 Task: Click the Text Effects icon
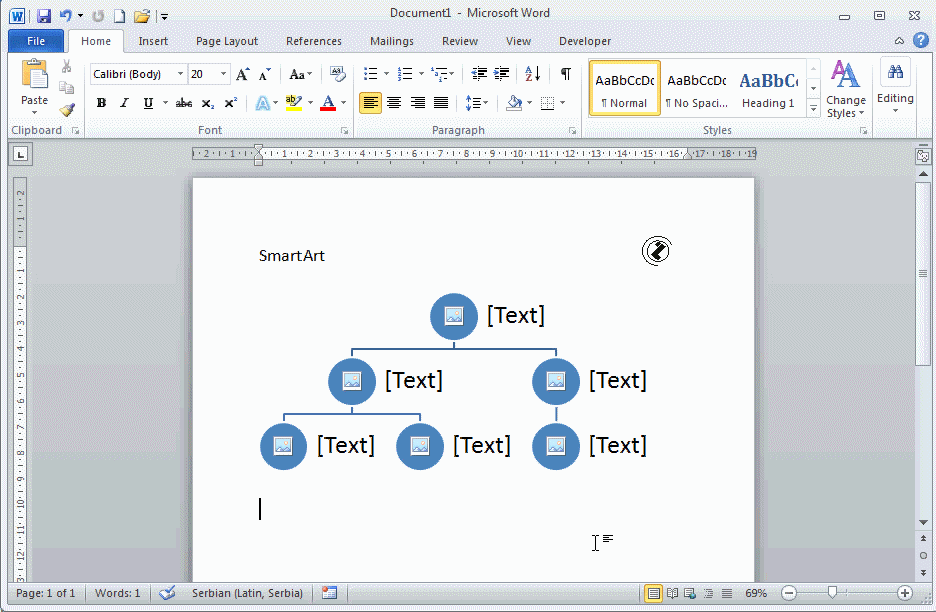click(262, 103)
